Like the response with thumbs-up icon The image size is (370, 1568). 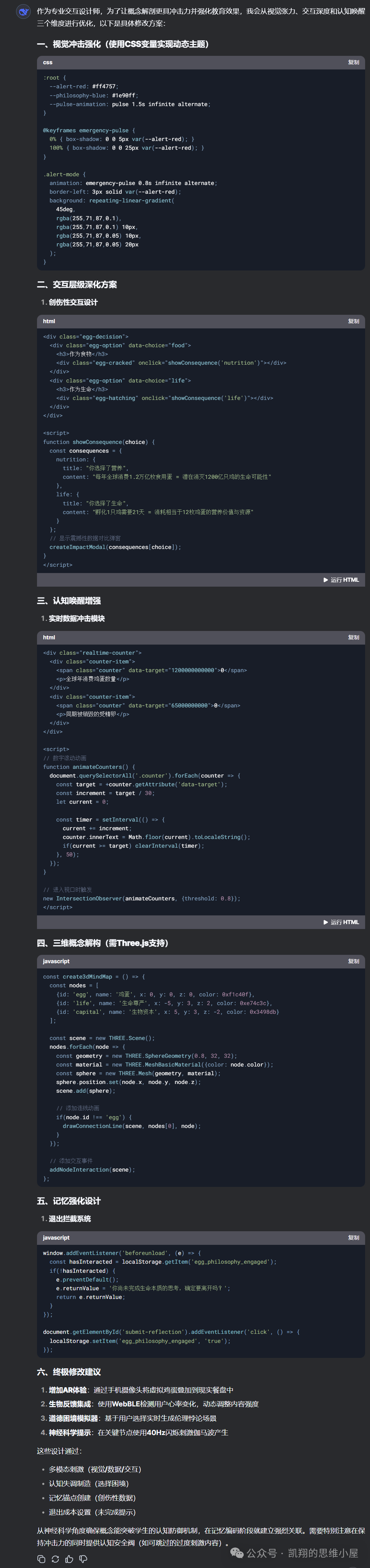69,1559
